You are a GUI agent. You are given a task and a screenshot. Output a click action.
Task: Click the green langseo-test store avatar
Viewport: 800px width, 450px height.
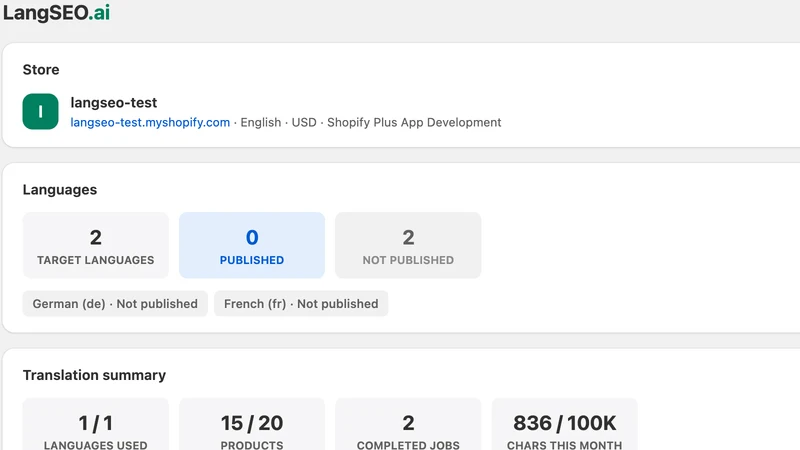[40, 111]
